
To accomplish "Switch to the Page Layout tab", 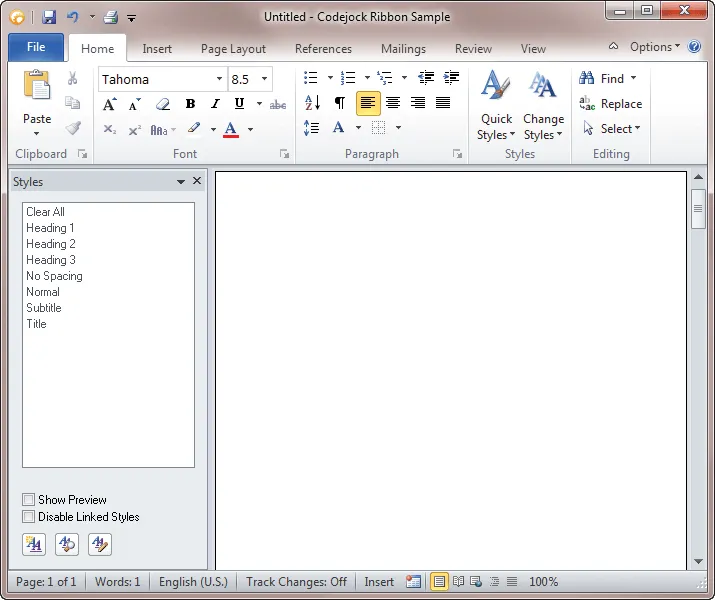I will [233, 49].
